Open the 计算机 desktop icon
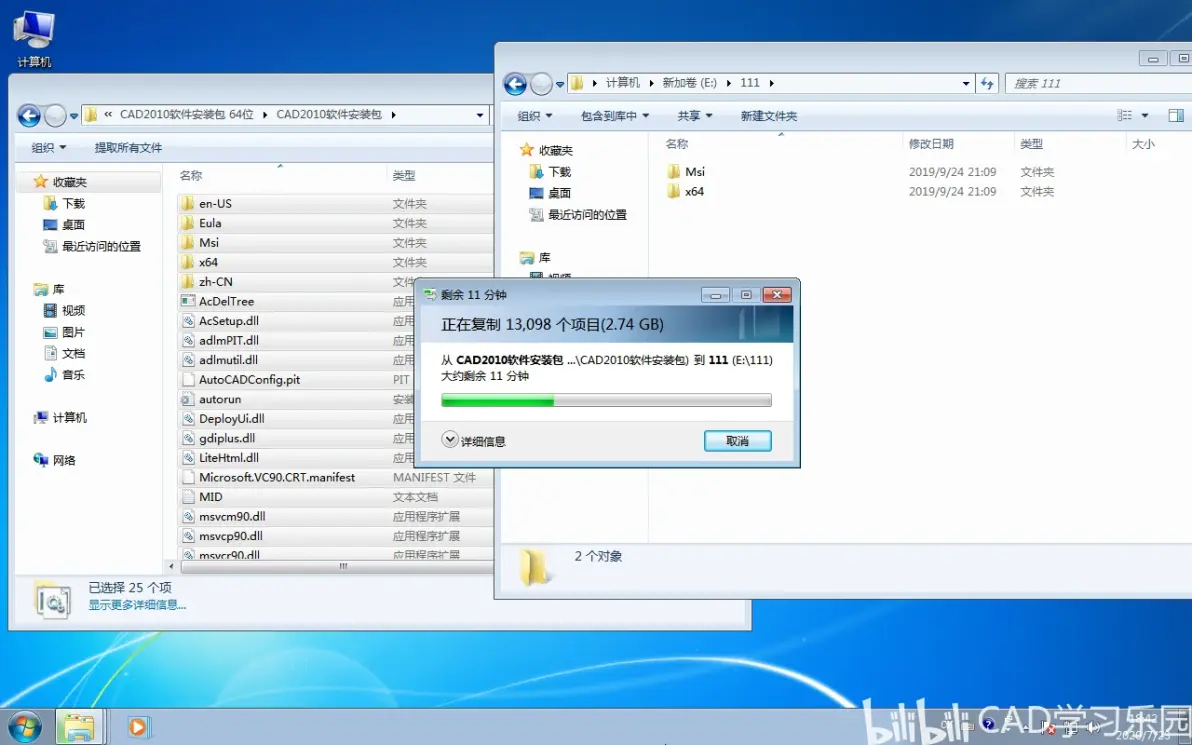The image size is (1192, 745). tap(34, 39)
